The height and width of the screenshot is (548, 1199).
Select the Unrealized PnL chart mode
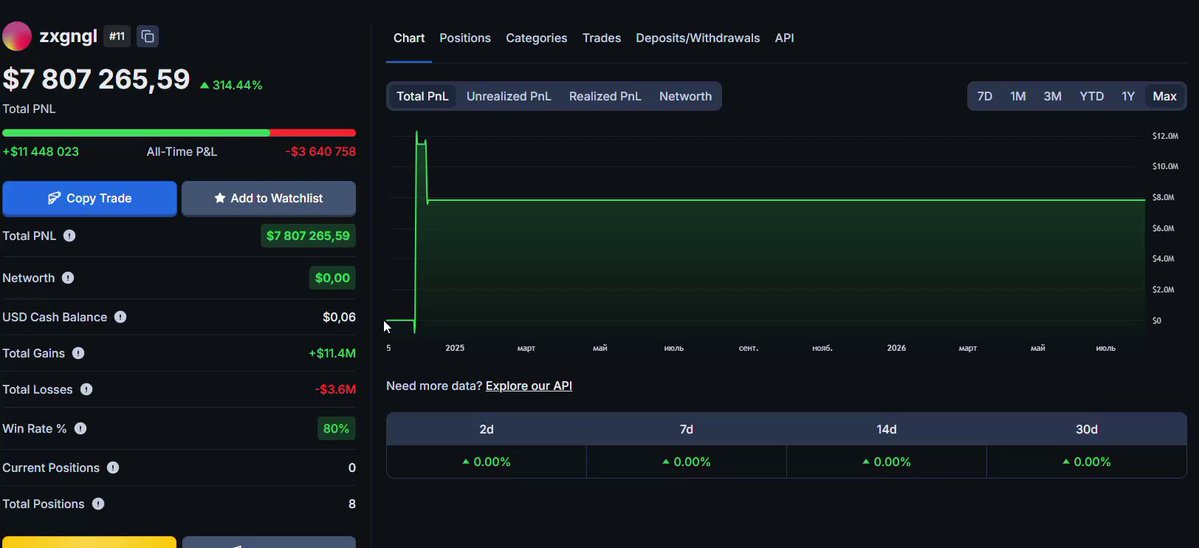pos(509,96)
